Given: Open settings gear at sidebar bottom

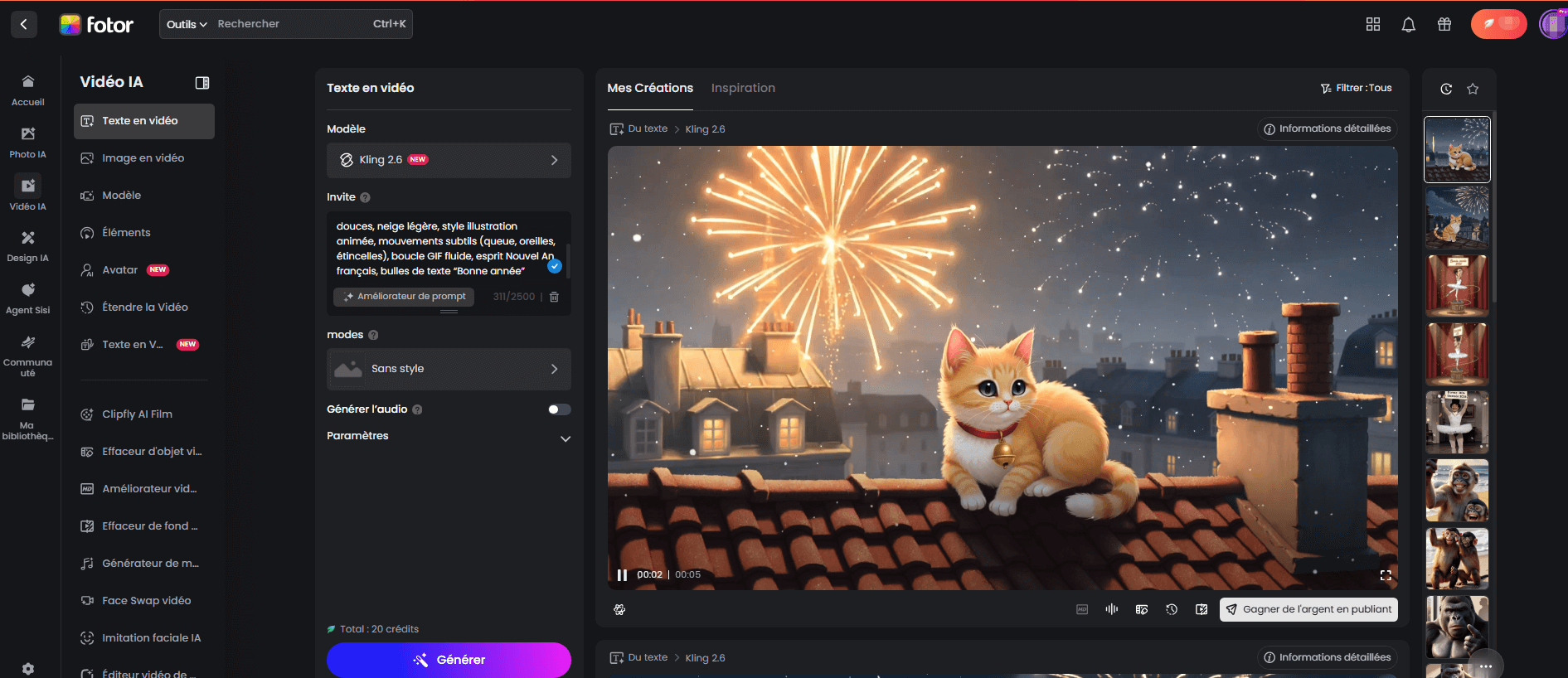Looking at the screenshot, I should pyautogui.click(x=28, y=669).
